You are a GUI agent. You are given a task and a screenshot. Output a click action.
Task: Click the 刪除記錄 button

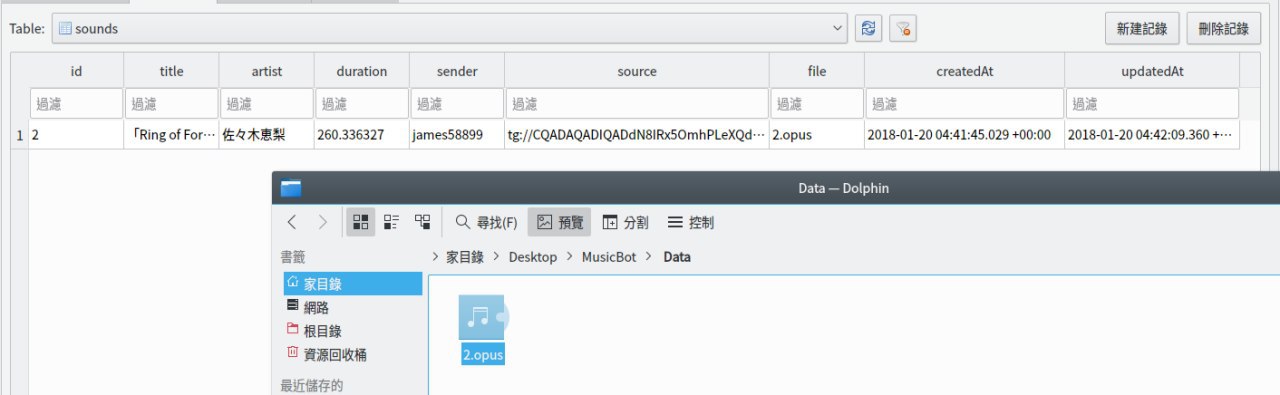(x=1223, y=29)
